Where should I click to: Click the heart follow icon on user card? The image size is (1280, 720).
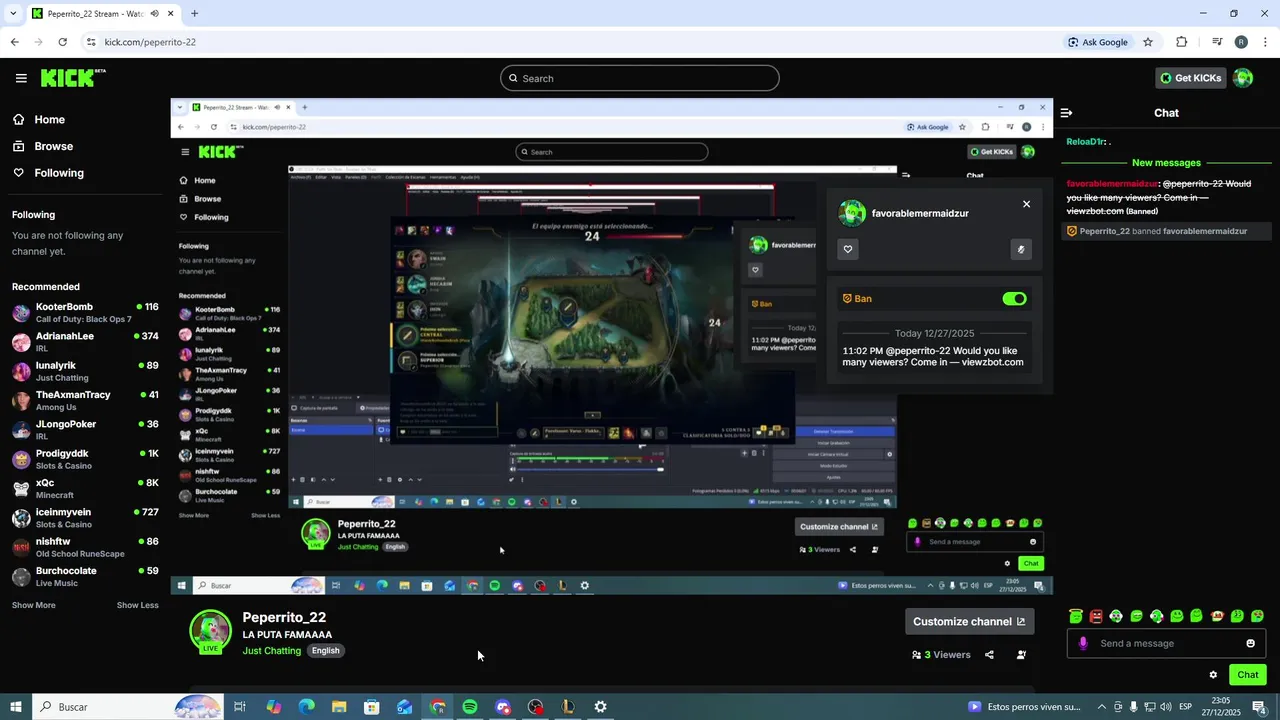pyautogui.click(x=848, y=249)
